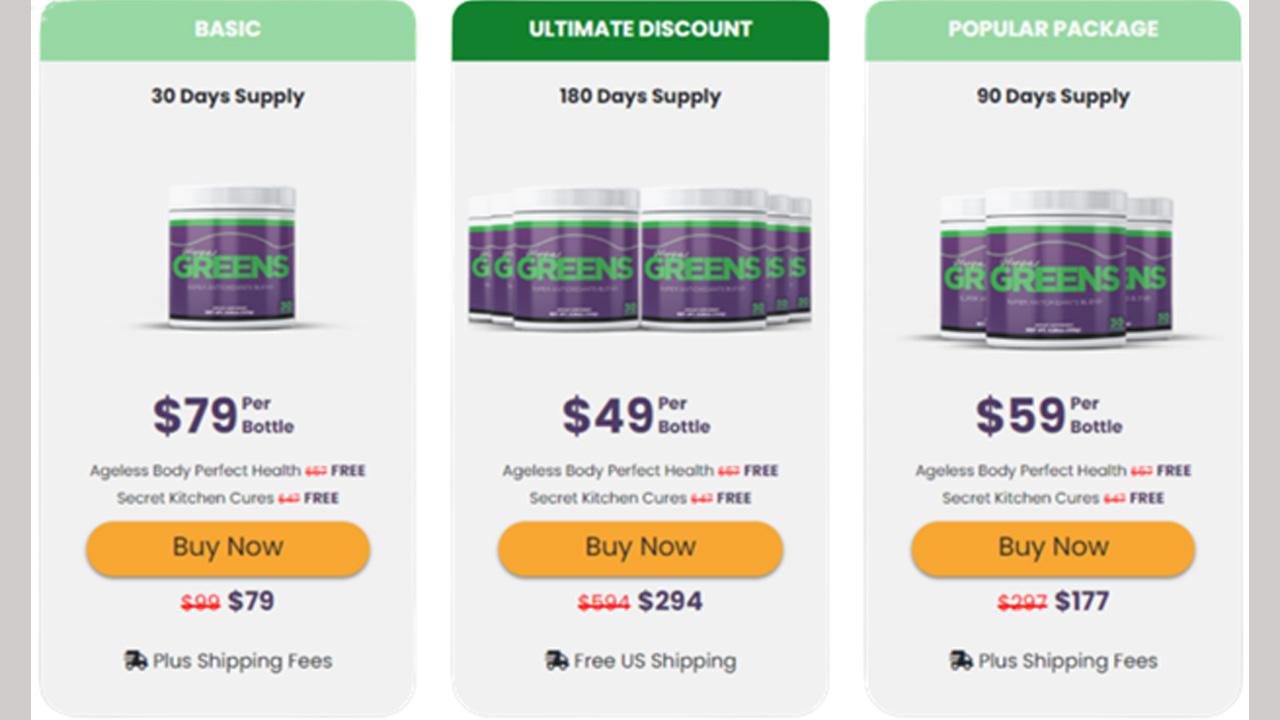The width and height of the screenshot is (1280, 720).
Task: Select the ULTIMATE DISCOUNT header banner
Action: pos(640,30)
